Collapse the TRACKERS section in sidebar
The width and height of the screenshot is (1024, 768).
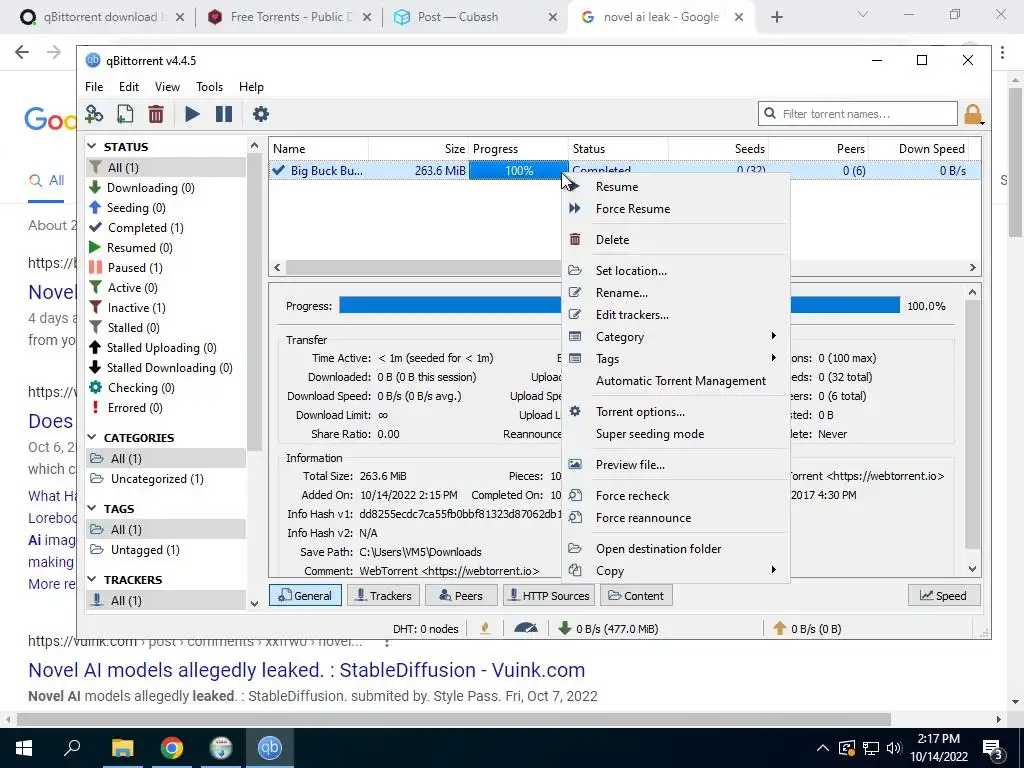coord(92,579)
